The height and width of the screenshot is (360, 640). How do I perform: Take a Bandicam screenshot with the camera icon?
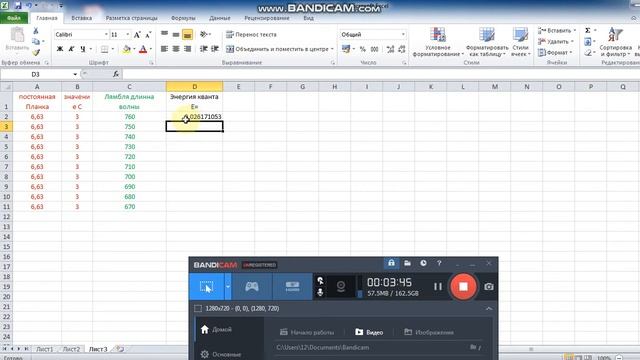[x=489, y=287]
